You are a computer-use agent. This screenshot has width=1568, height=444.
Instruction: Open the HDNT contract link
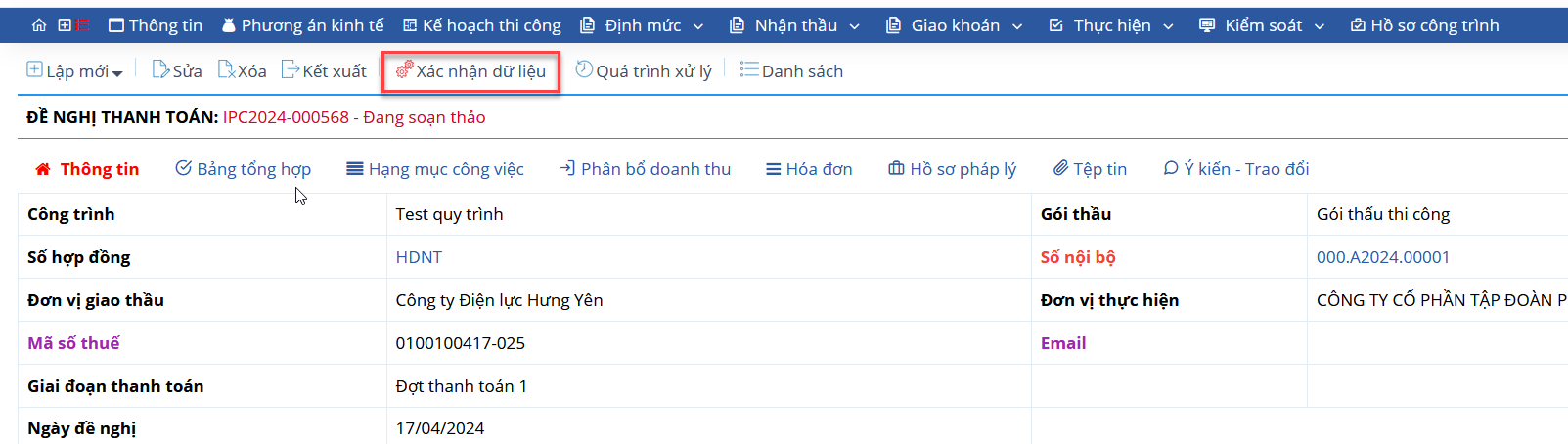(419, 257)
